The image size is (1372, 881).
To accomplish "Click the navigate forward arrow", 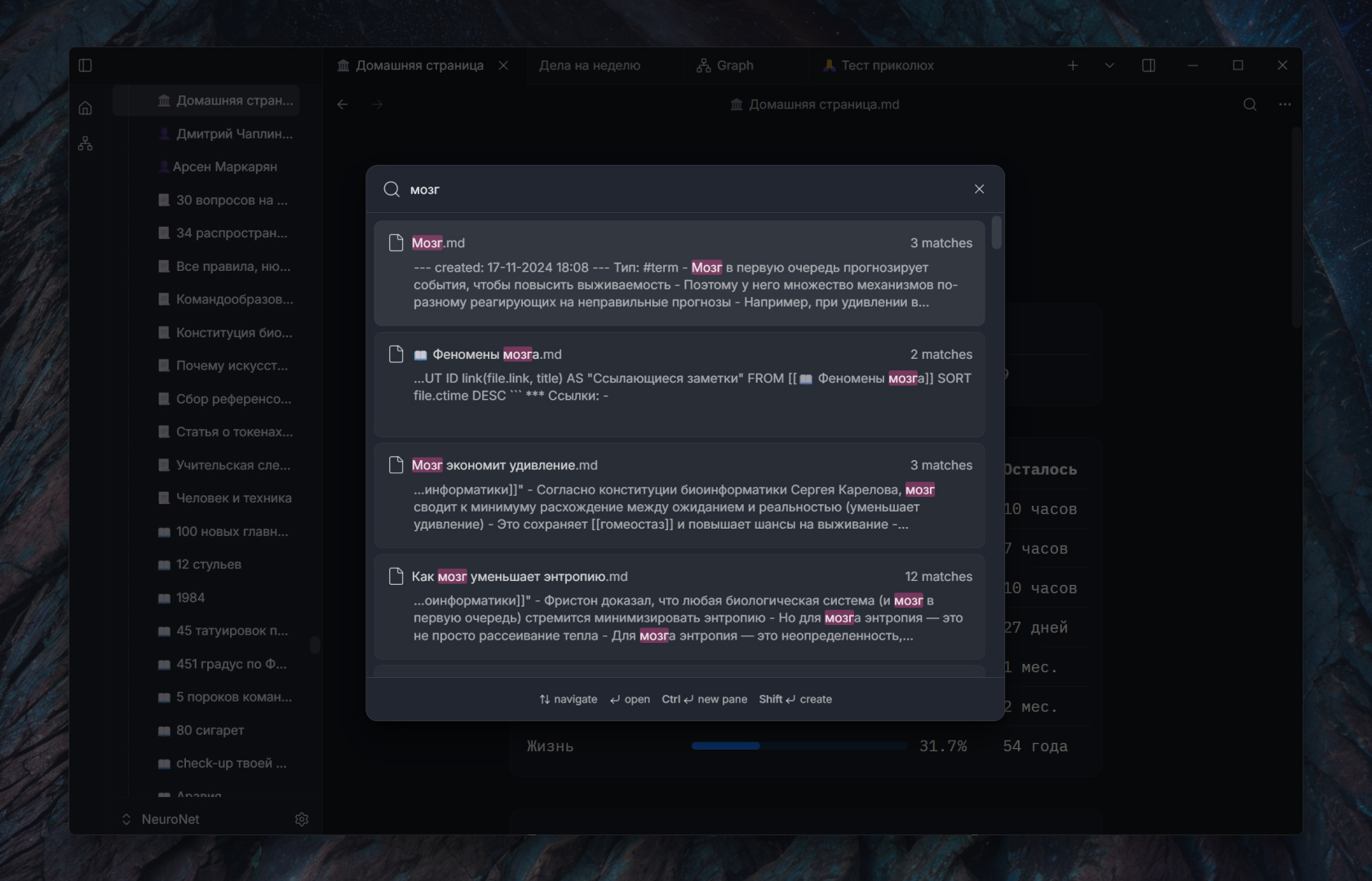I will [x=378, y=104].
